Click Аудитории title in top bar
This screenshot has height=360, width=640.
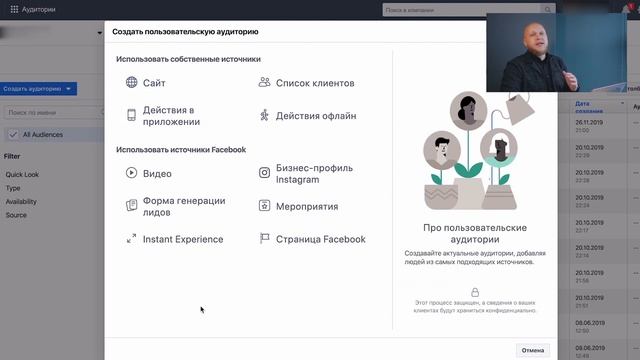tap(38, 9)
